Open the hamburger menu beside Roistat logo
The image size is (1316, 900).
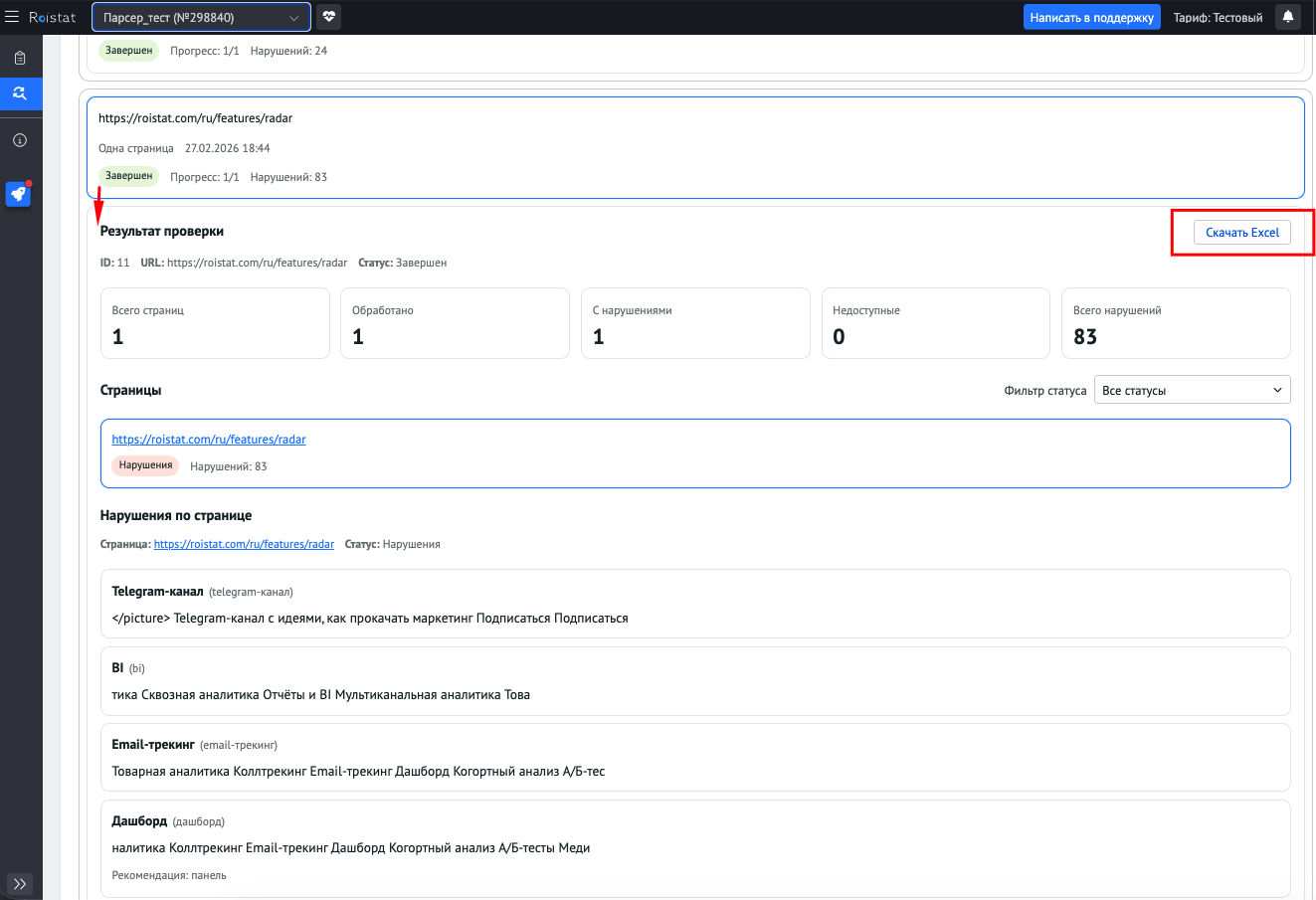point(12,17)
